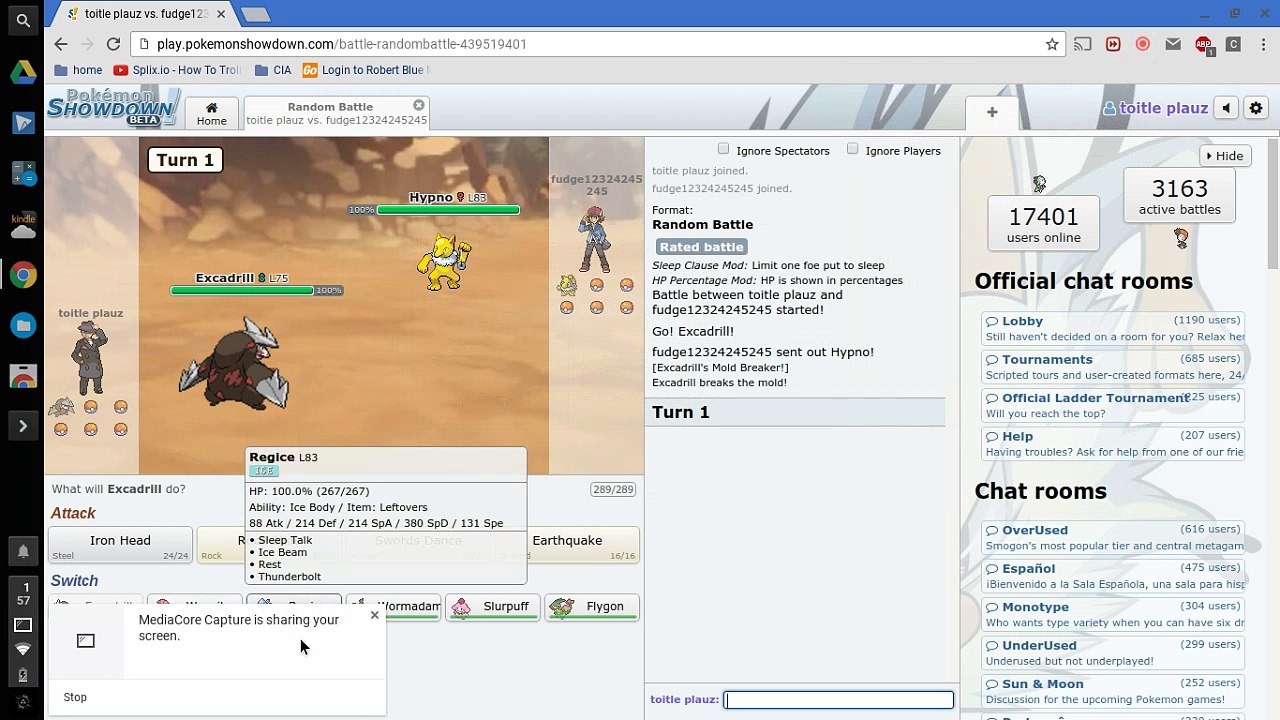This screenshot has width=1280, height=720.
Task: Open the notifications bell
Action: (x=23, y=551)
